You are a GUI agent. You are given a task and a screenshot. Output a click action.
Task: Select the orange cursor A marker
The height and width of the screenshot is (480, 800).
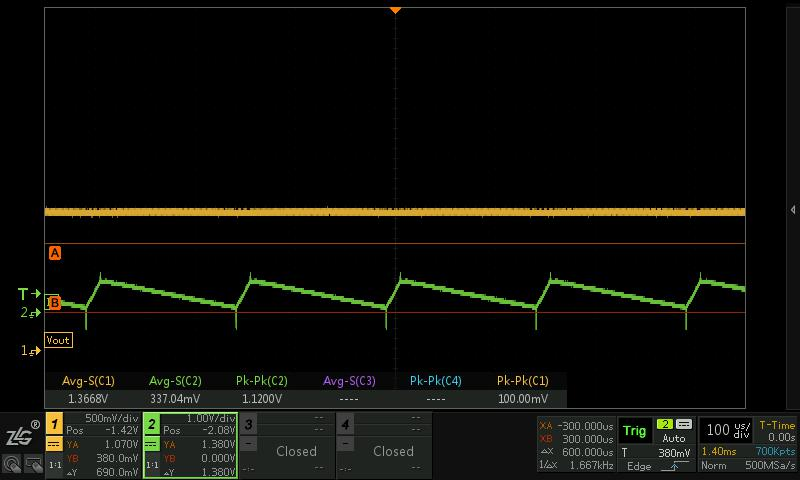(x=55, y=253)
